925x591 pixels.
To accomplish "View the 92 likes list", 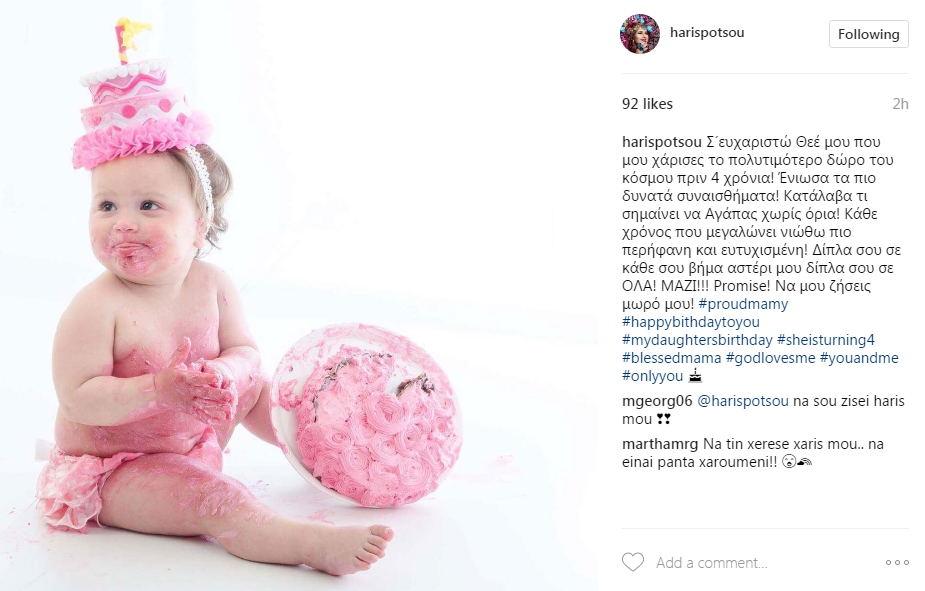I will [x=647, y=104].
